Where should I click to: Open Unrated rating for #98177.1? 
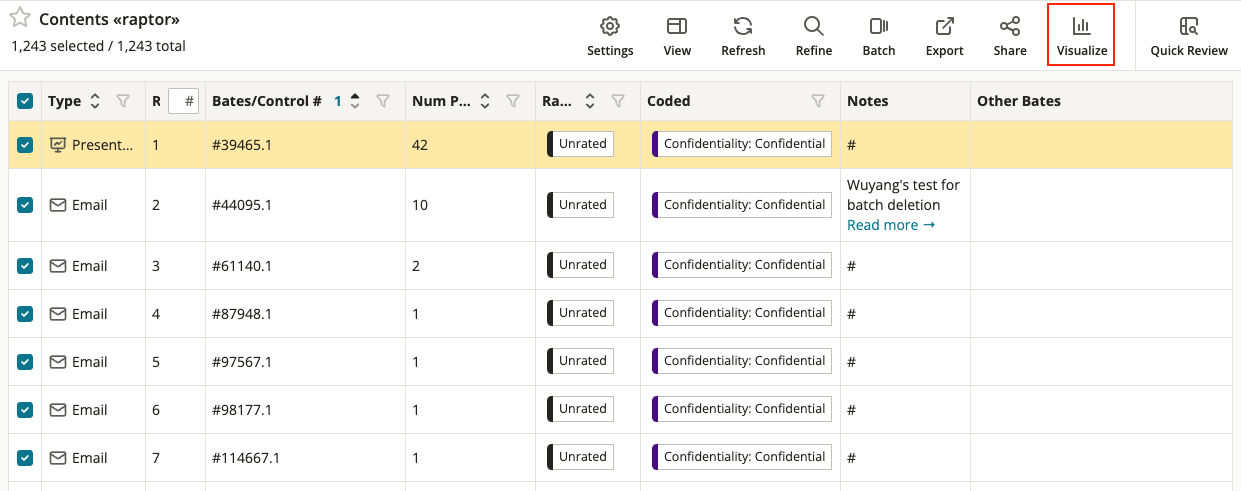[x=581, y=409]
